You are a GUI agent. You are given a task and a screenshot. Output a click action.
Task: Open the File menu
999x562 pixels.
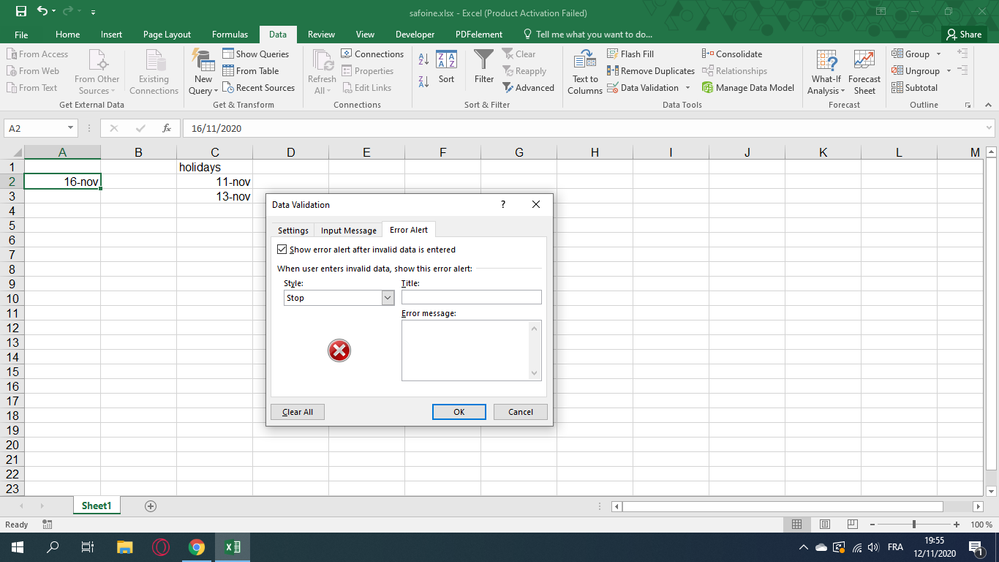[21, 34]
